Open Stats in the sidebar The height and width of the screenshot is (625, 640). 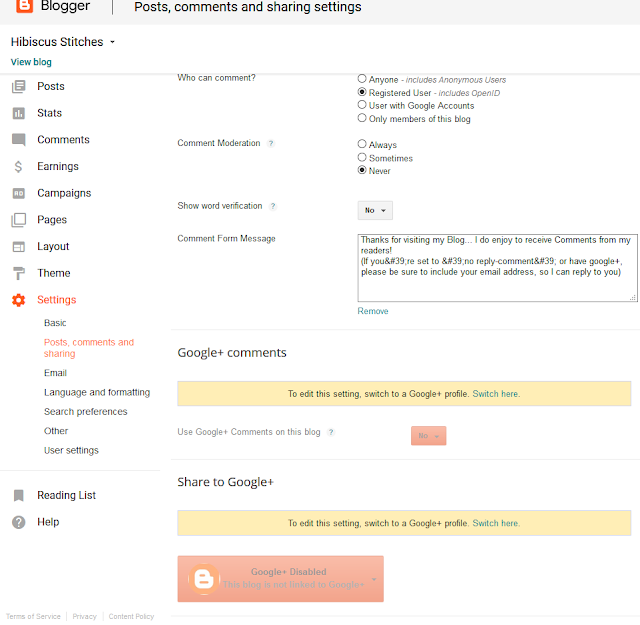(x=49, y=113)
